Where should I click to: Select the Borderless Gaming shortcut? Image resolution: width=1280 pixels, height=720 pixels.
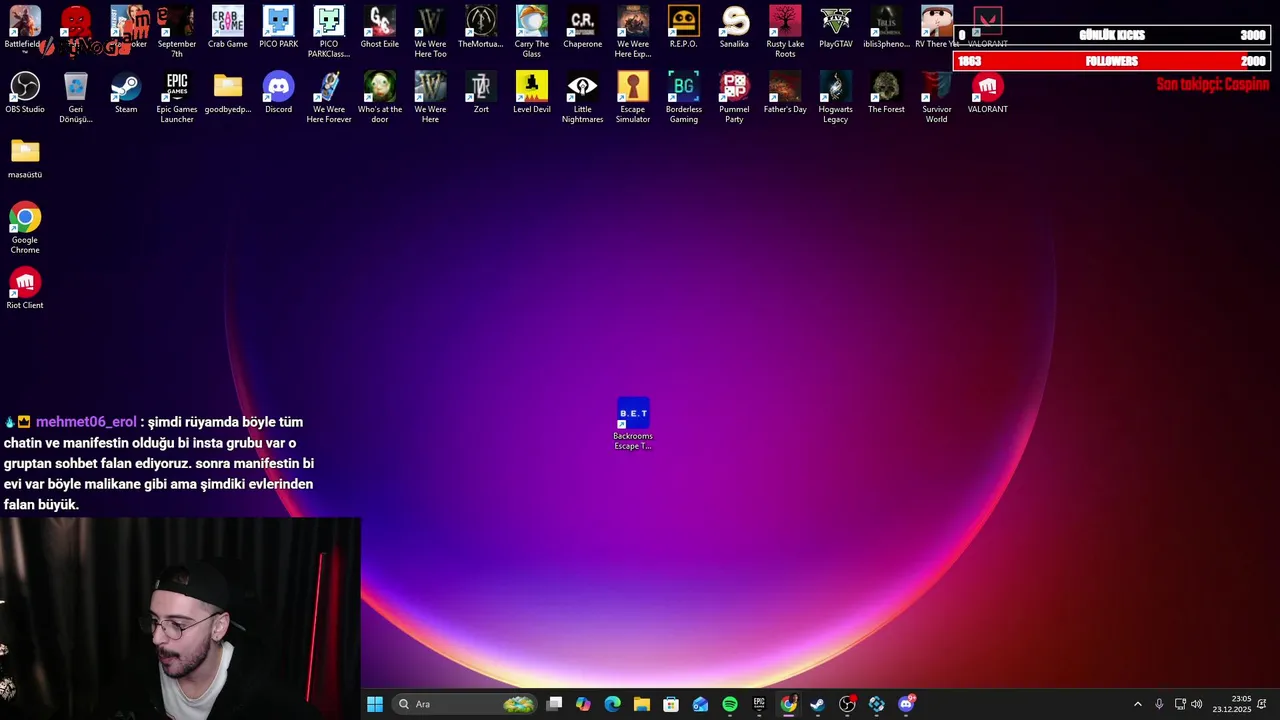tap(684, 97)
